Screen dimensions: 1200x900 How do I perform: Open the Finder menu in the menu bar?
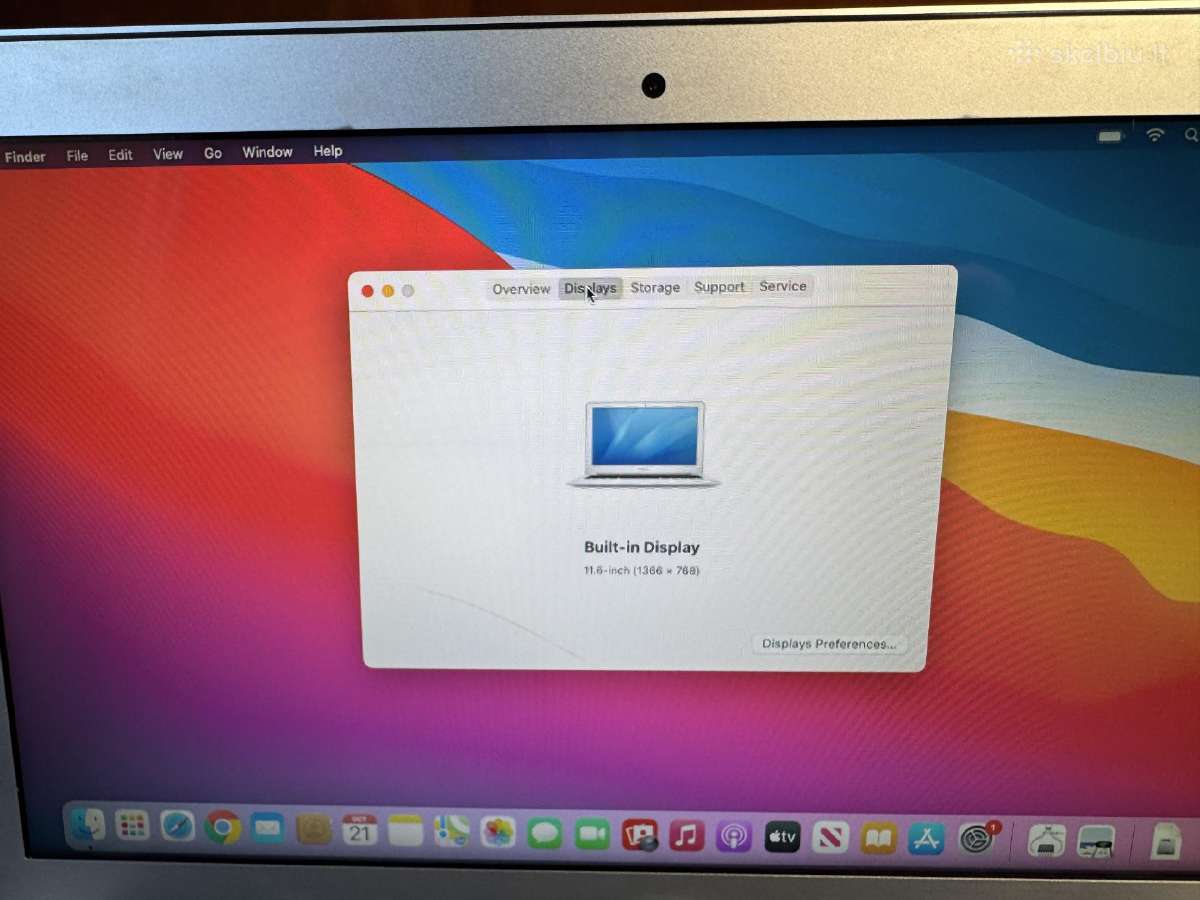pos(25,156)
